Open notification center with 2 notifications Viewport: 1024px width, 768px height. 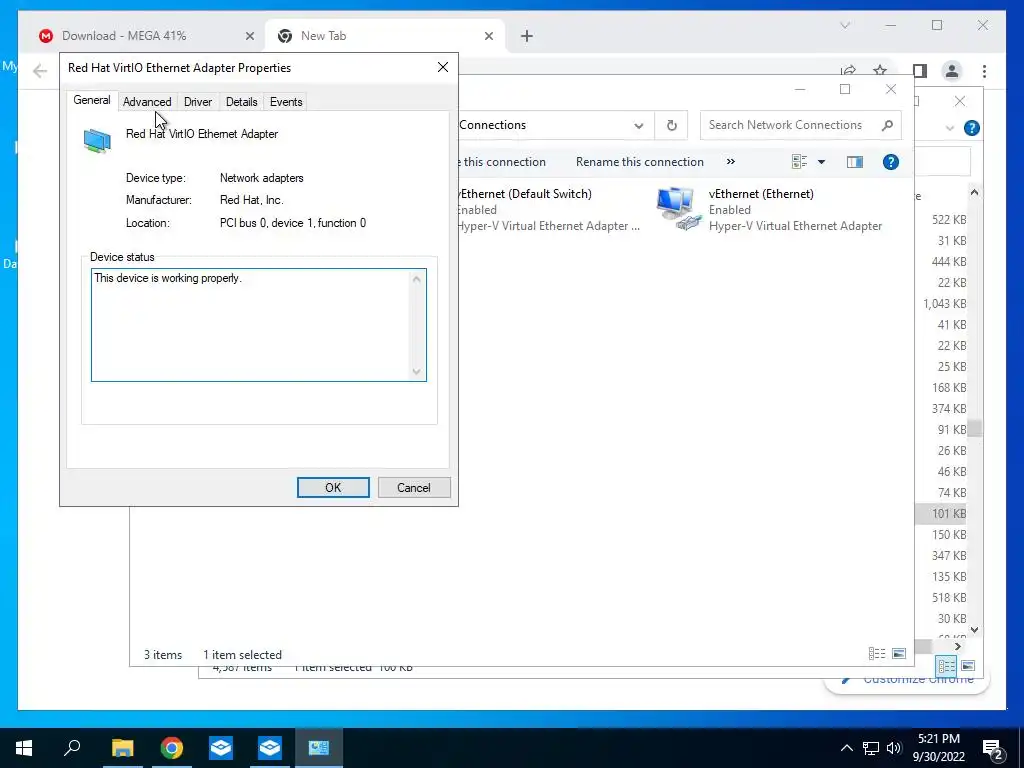[993, 749]
